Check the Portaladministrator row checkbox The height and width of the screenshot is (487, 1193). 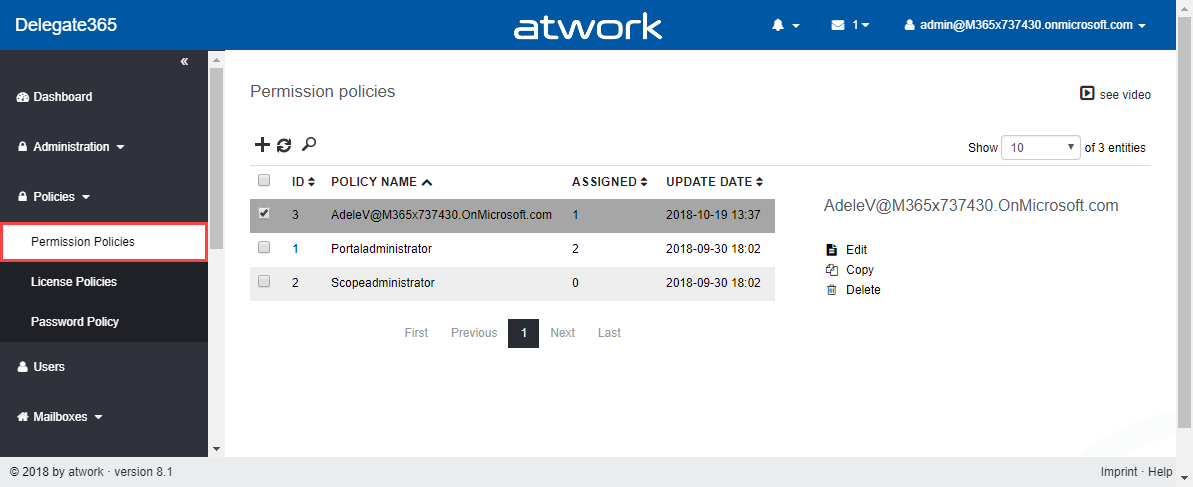pos(264,247)
